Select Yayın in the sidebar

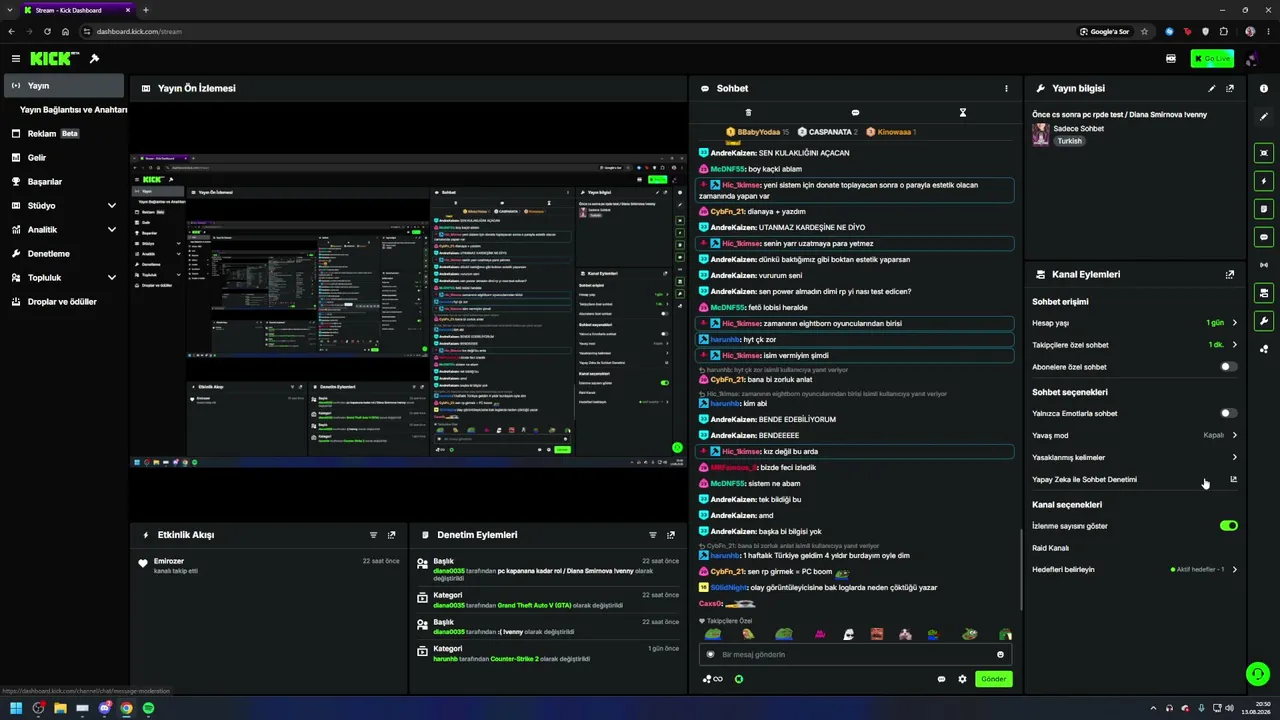[64, 86]
